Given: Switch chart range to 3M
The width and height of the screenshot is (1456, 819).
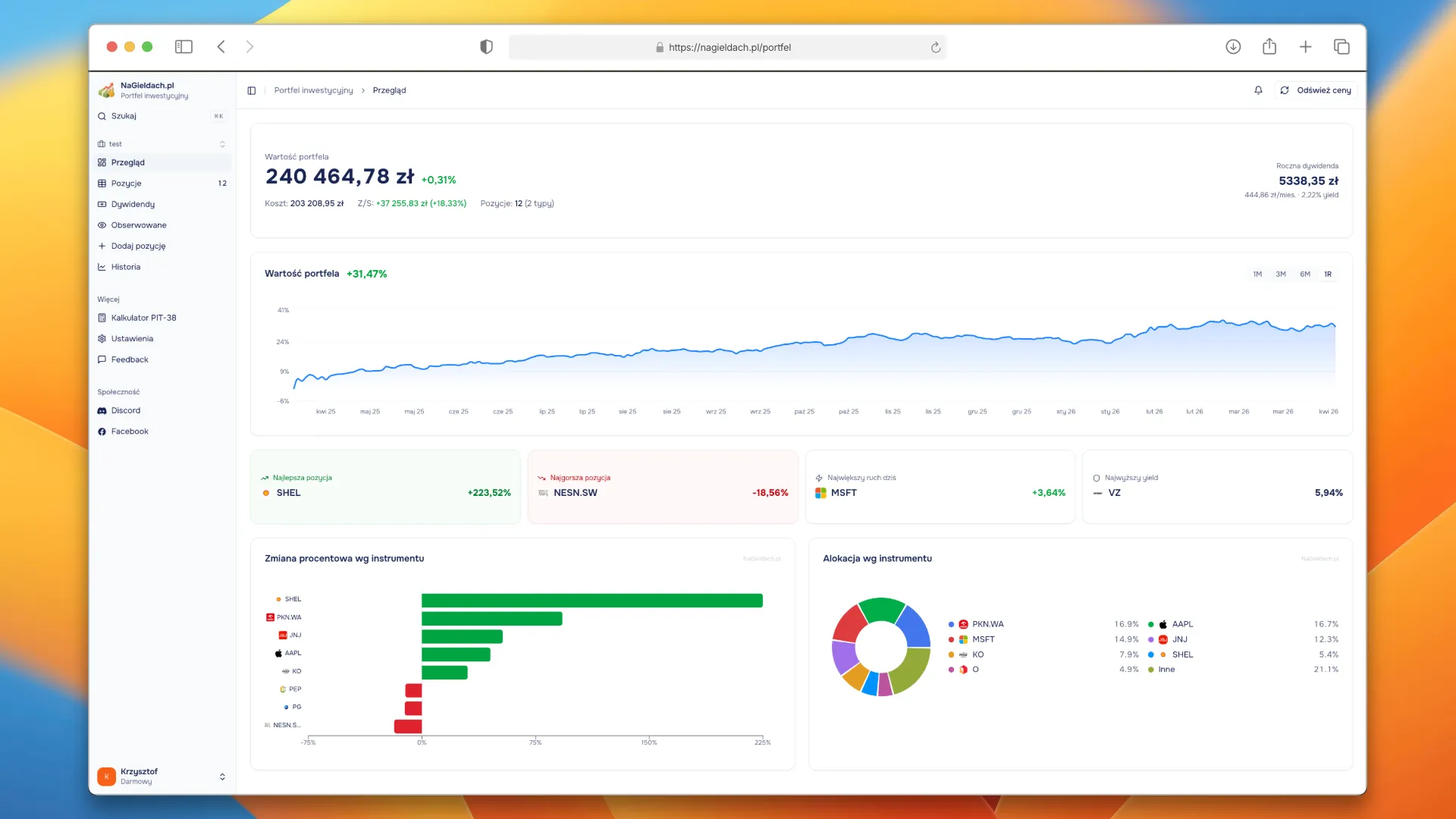Looking at the screenshot, I should point(1281,275).
